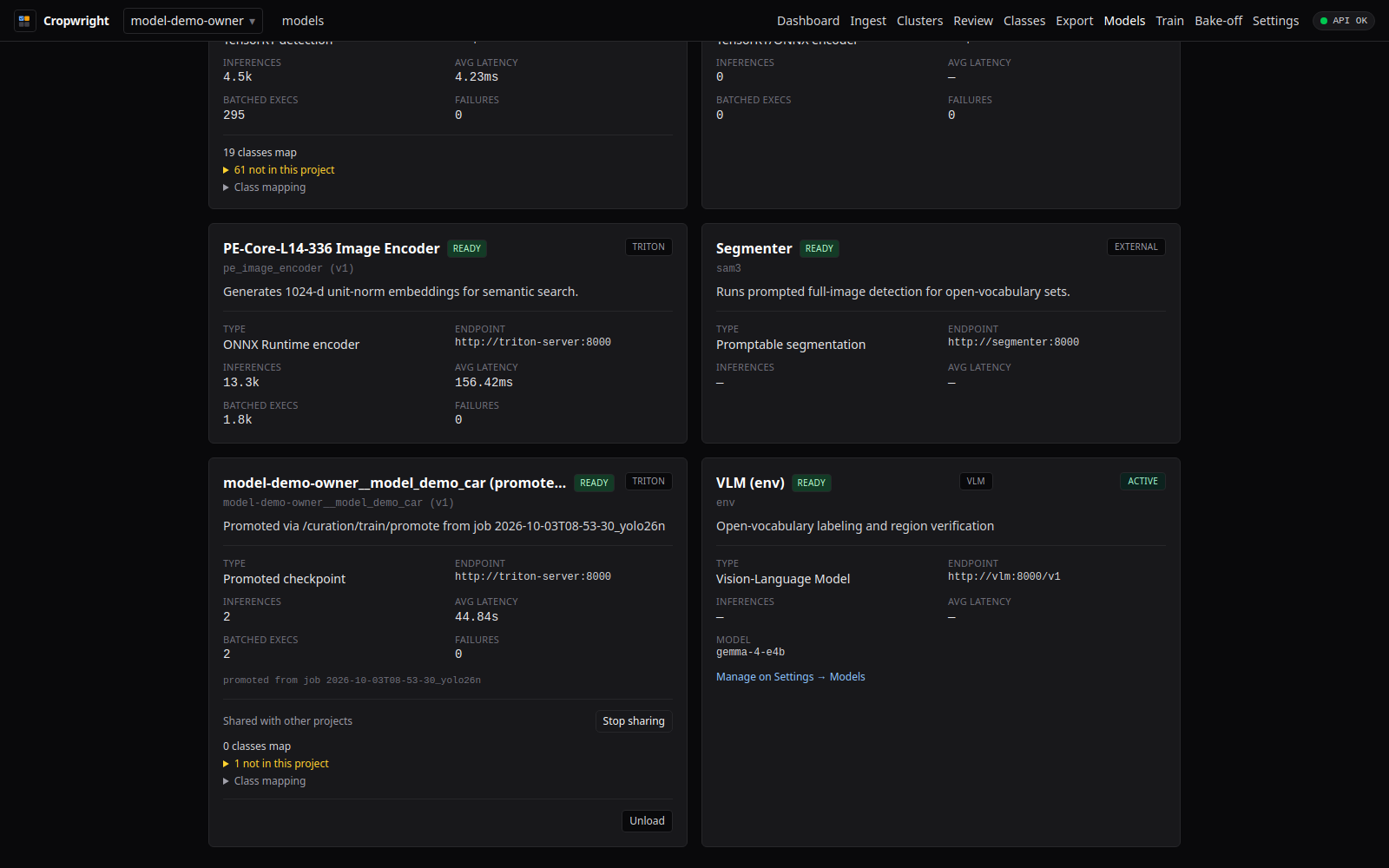1389x868 pixels.
Task: Click the ACTIVE badge on VLM card
Action: 1142,482
